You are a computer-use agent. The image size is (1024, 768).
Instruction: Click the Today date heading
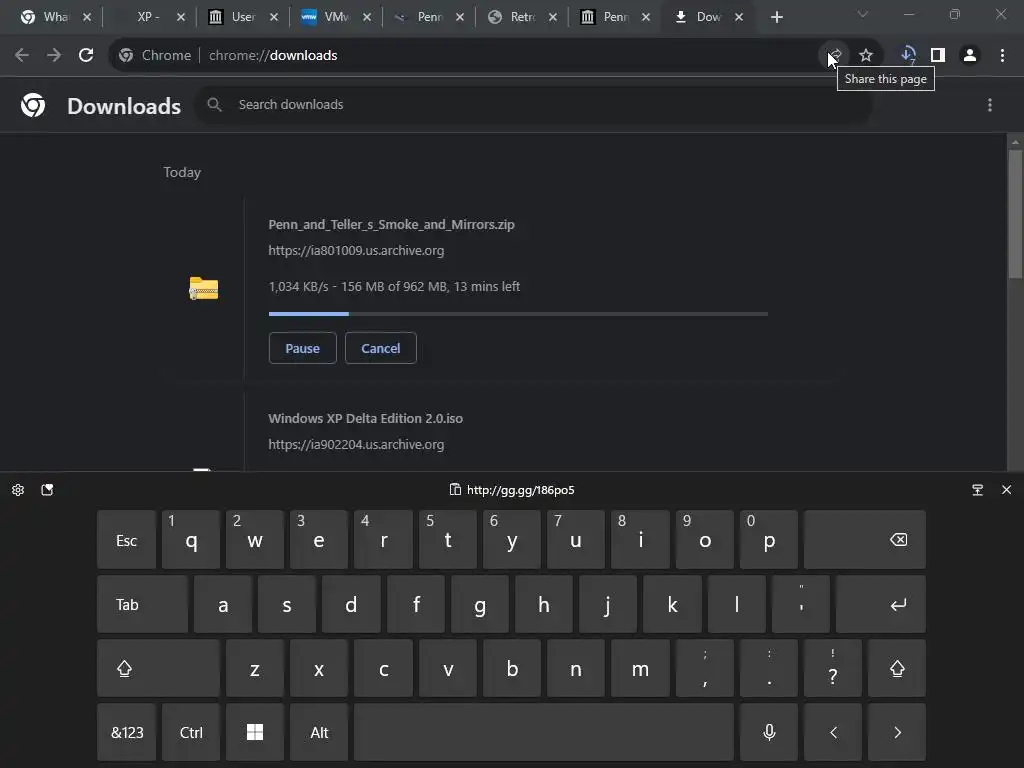tap(182, 172)
